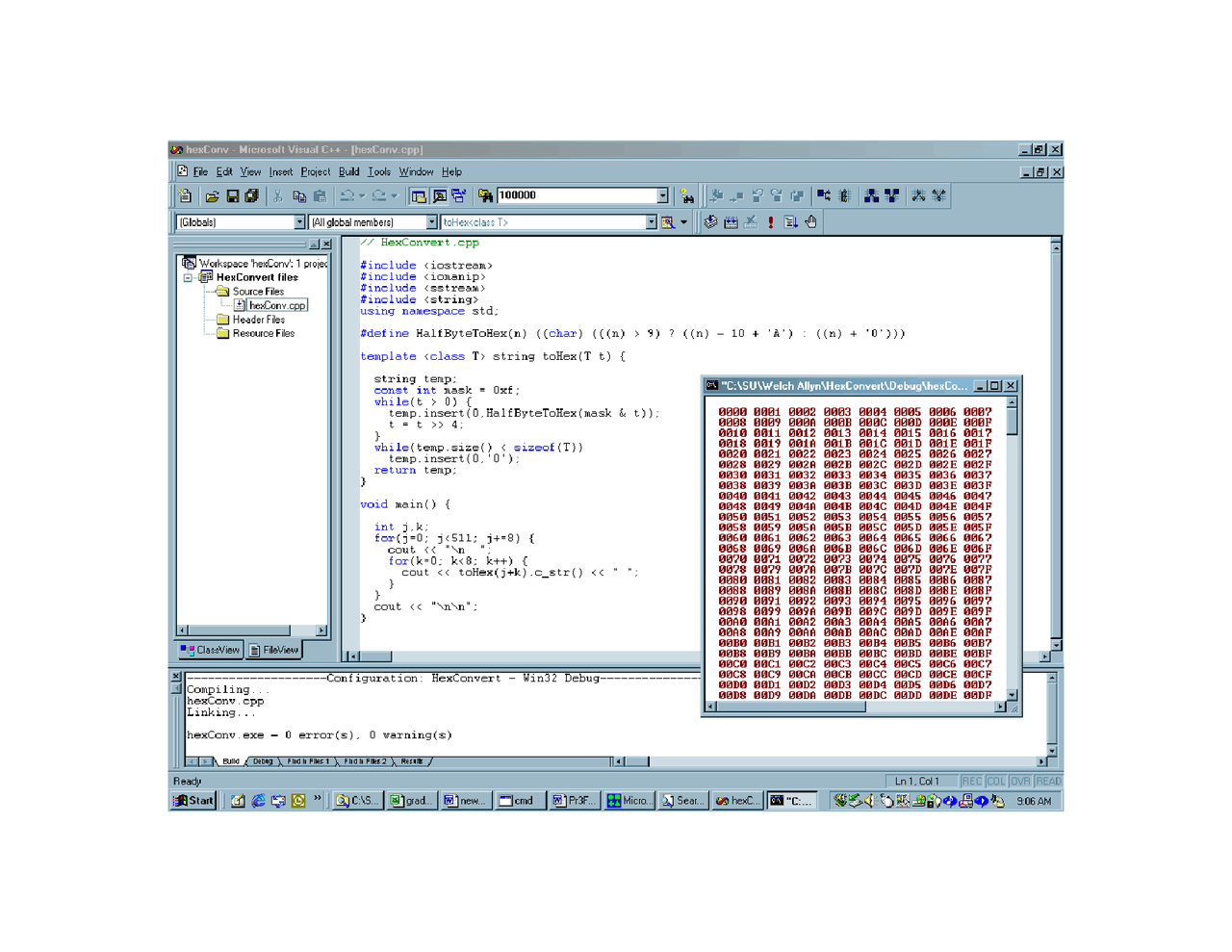The width and height of the screenshot is (1232, 952).
Task: Select the Find in Files icon
Action: coord(484,195)
